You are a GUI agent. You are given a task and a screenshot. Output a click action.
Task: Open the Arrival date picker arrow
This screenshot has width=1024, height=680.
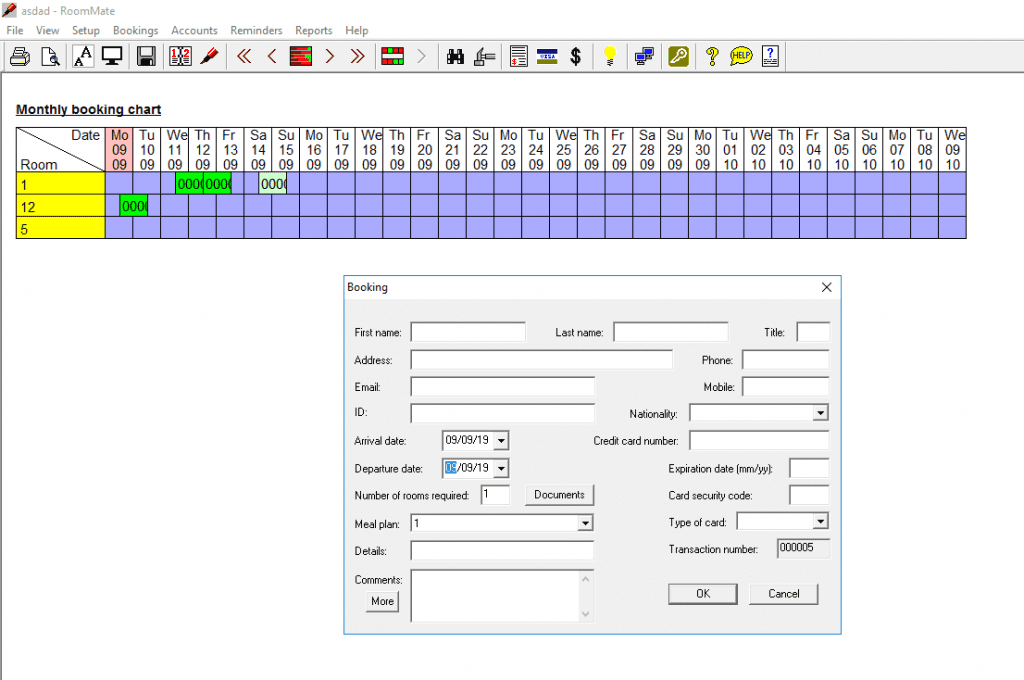pos(501,441)
